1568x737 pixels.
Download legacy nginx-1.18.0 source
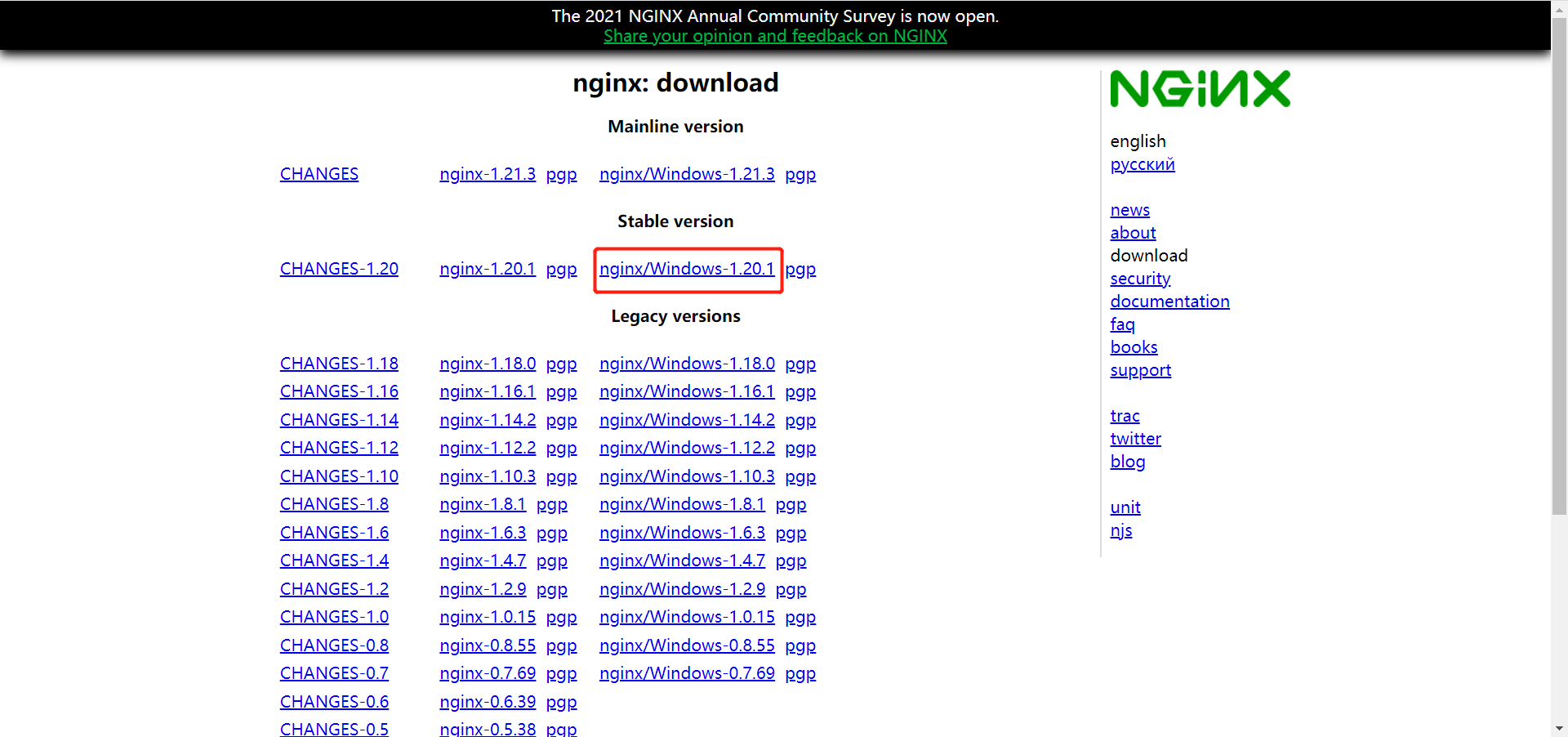click(488, 364)
